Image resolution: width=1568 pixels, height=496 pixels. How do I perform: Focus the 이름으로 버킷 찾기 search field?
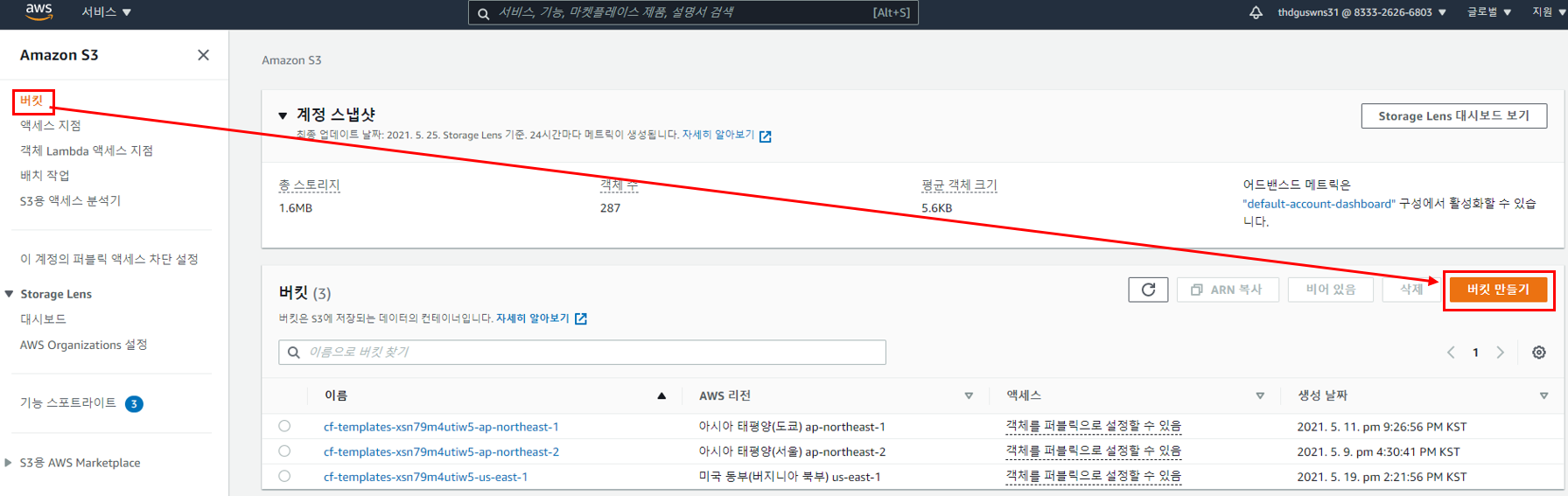pos(582,352)
